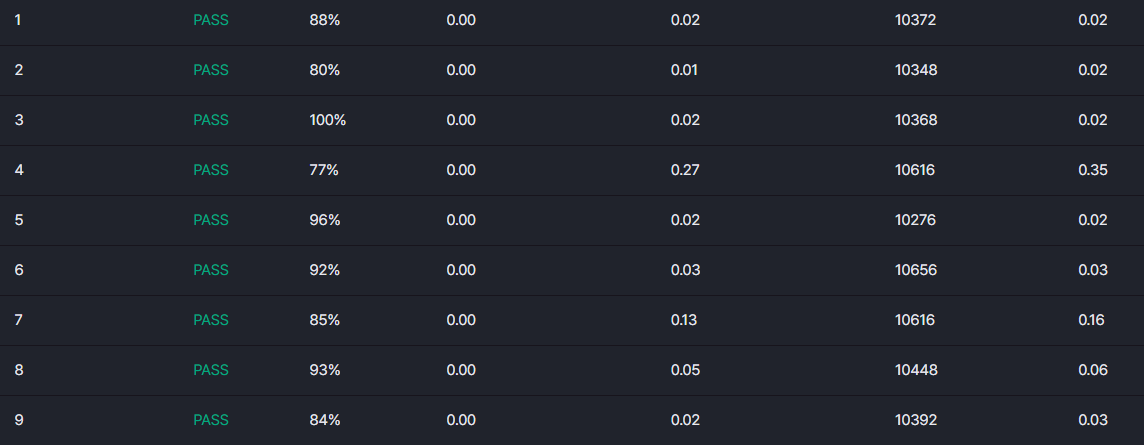Click the 10276 value in row 5
Screen dimensions: 1144x445
(916, 220)
